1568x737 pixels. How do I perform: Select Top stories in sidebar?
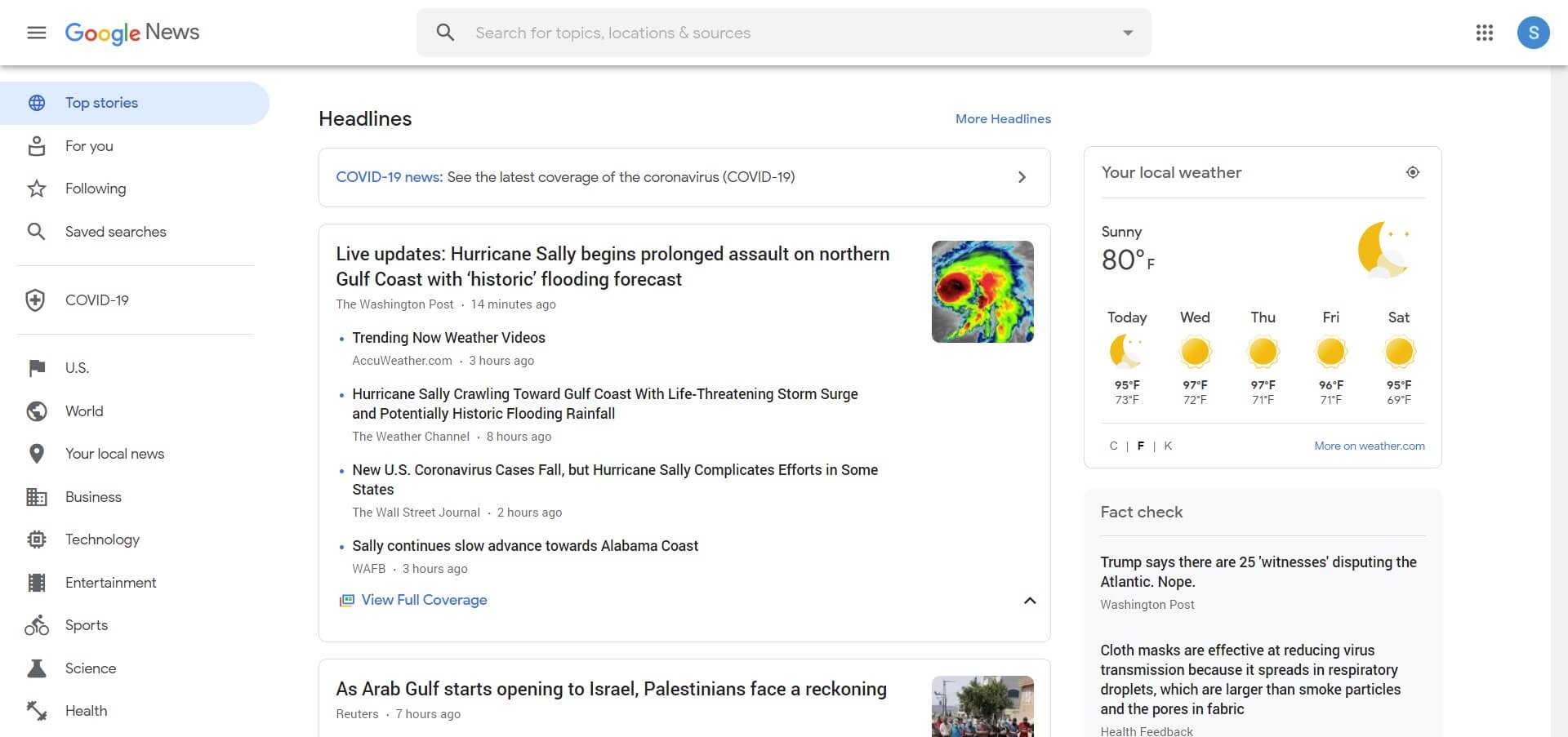tap(135, 103)
